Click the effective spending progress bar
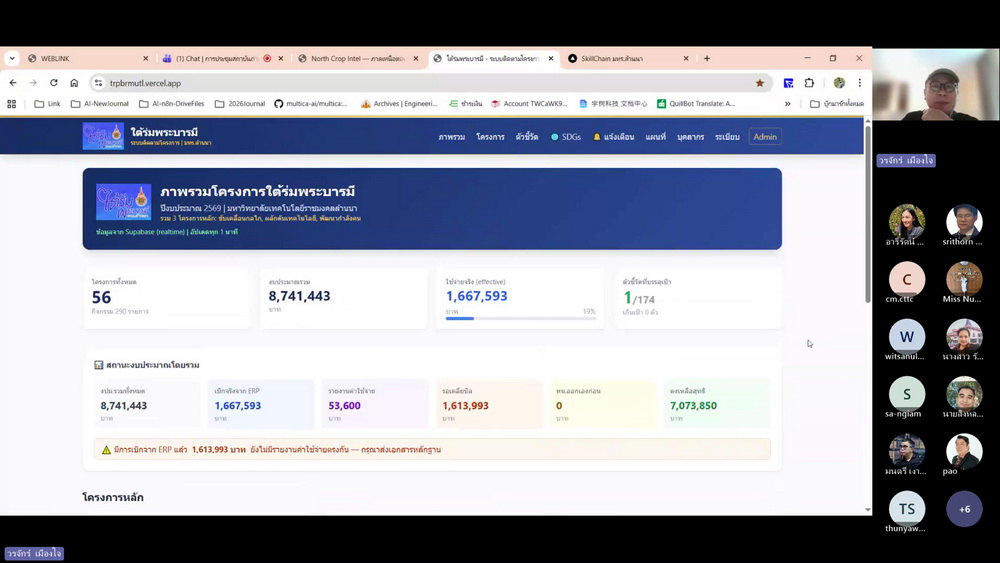The height and width of the screenshot is (563, 1000). (x=520, y=318)
